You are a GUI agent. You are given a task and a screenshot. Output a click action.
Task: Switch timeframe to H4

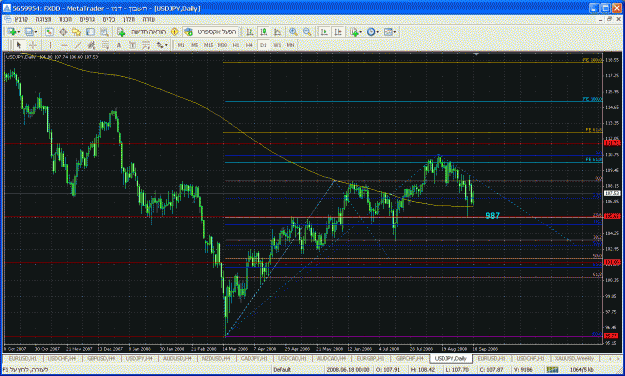point(250,45)
